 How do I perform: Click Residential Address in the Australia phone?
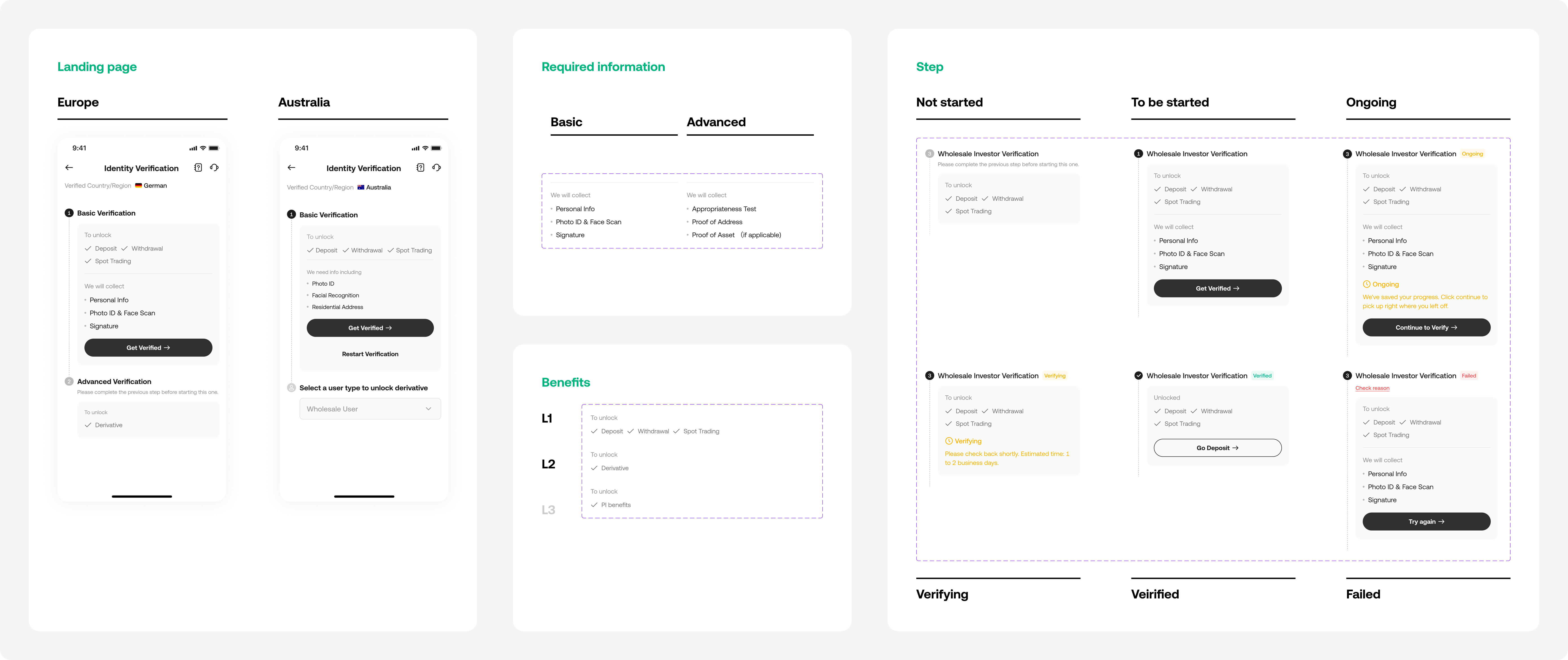click(337, 308)
